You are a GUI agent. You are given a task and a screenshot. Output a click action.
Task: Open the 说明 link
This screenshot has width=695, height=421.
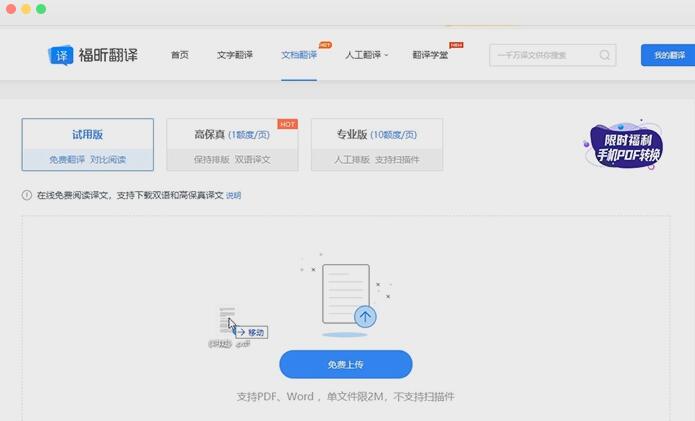pos(233,196)
